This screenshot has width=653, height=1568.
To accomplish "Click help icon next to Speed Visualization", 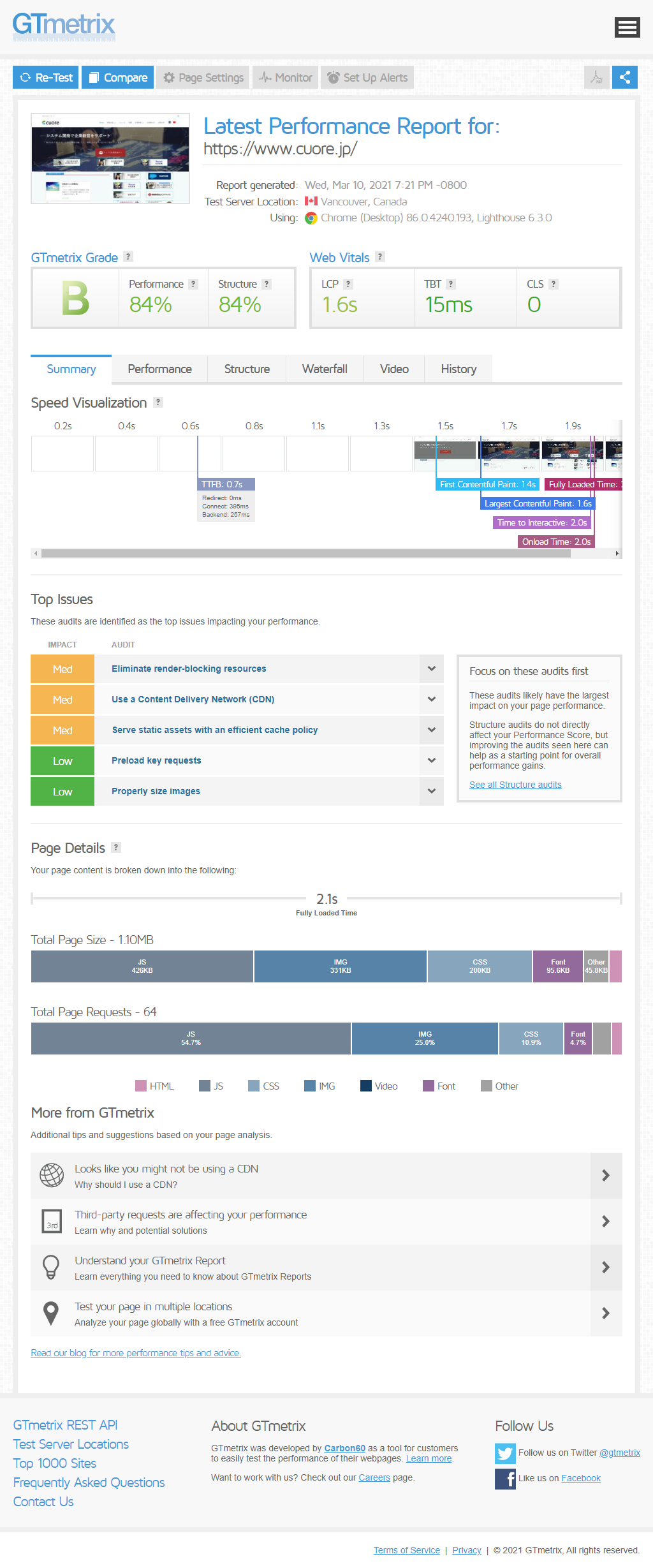I will tap(158, 403).
